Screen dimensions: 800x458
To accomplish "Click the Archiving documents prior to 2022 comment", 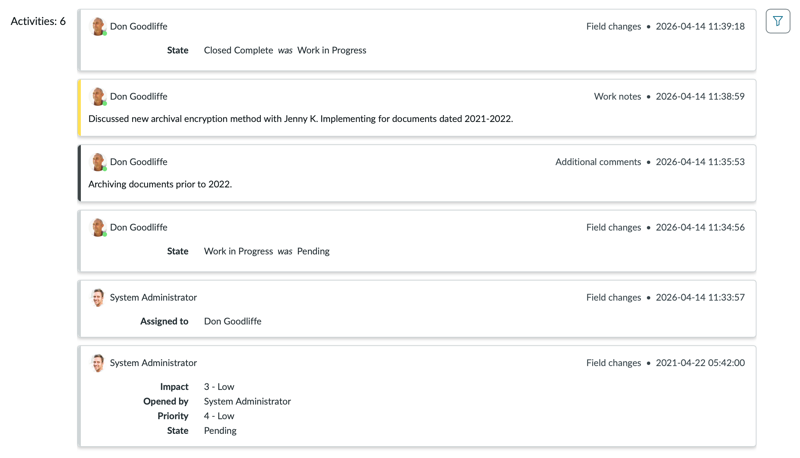I will tap(160, 184).
